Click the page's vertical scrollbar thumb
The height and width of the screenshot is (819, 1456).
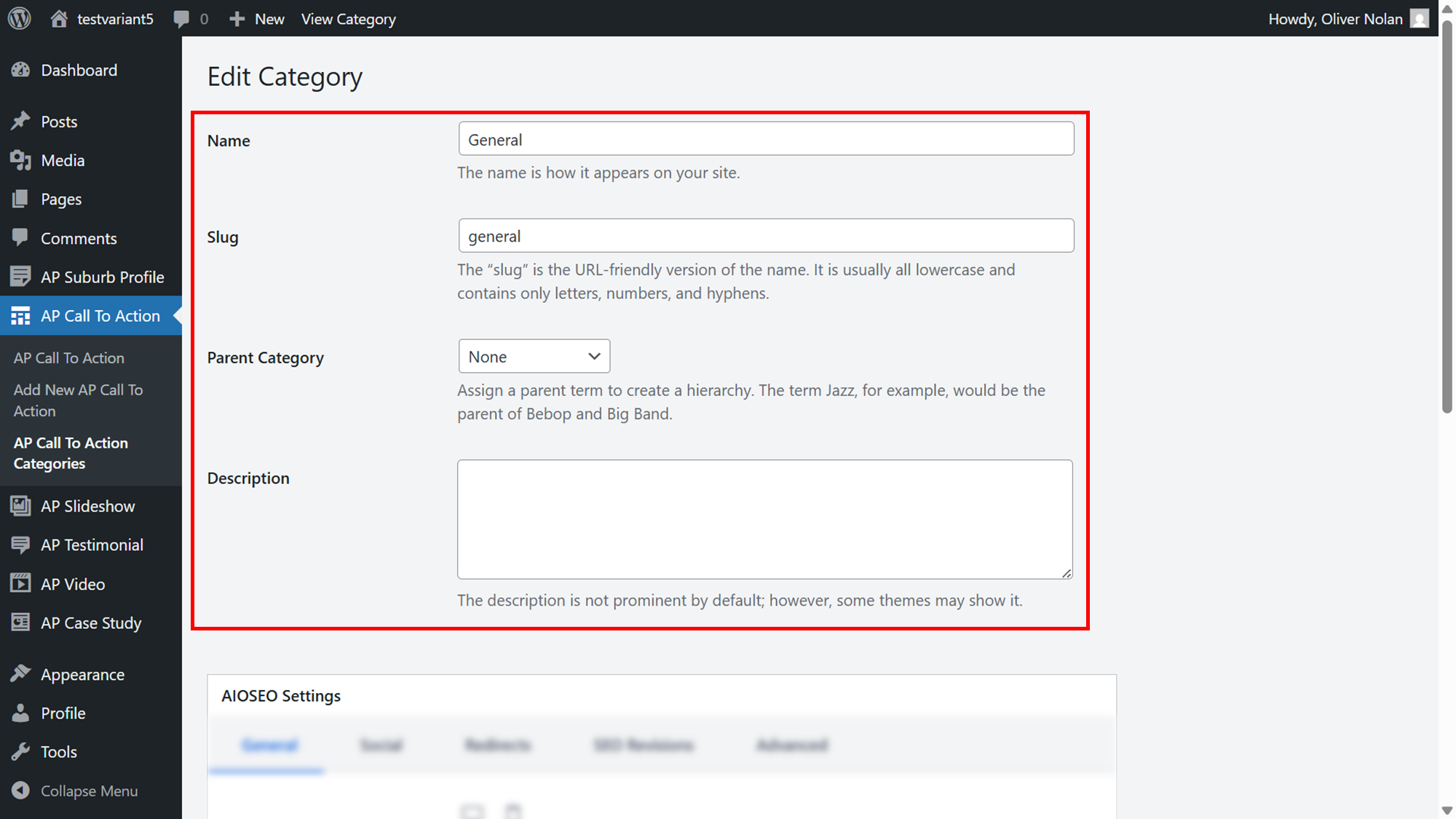tap(1447, 215)
